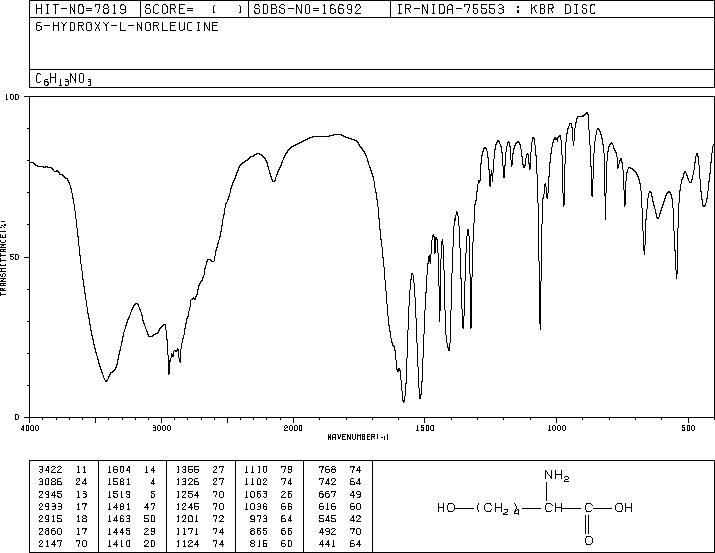Click the 500 wavenumber axis label
The height and width of the screenshot is (553, 715).
689,428
